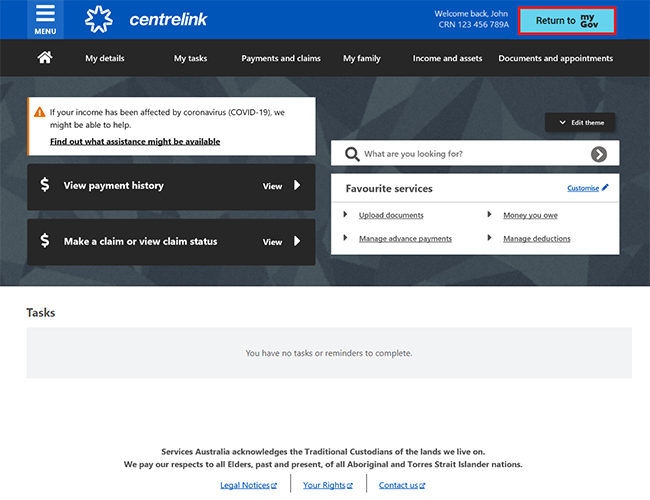Image resolution: width=650 pixels, height=500 pixels.
Task: Open Make a claim or view claim status
Action: click(x=171, y=242)
